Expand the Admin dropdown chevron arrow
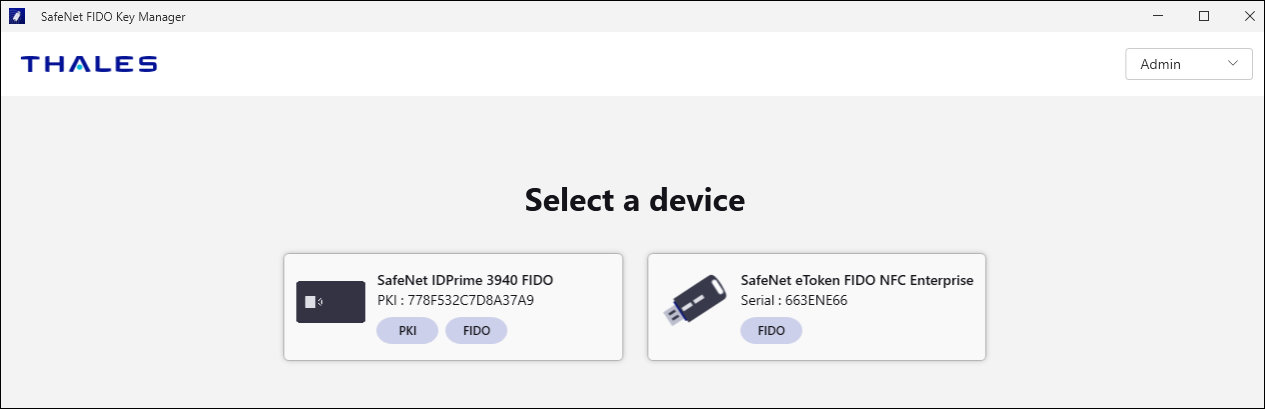1265x409 pixels. pos(1233,64)
